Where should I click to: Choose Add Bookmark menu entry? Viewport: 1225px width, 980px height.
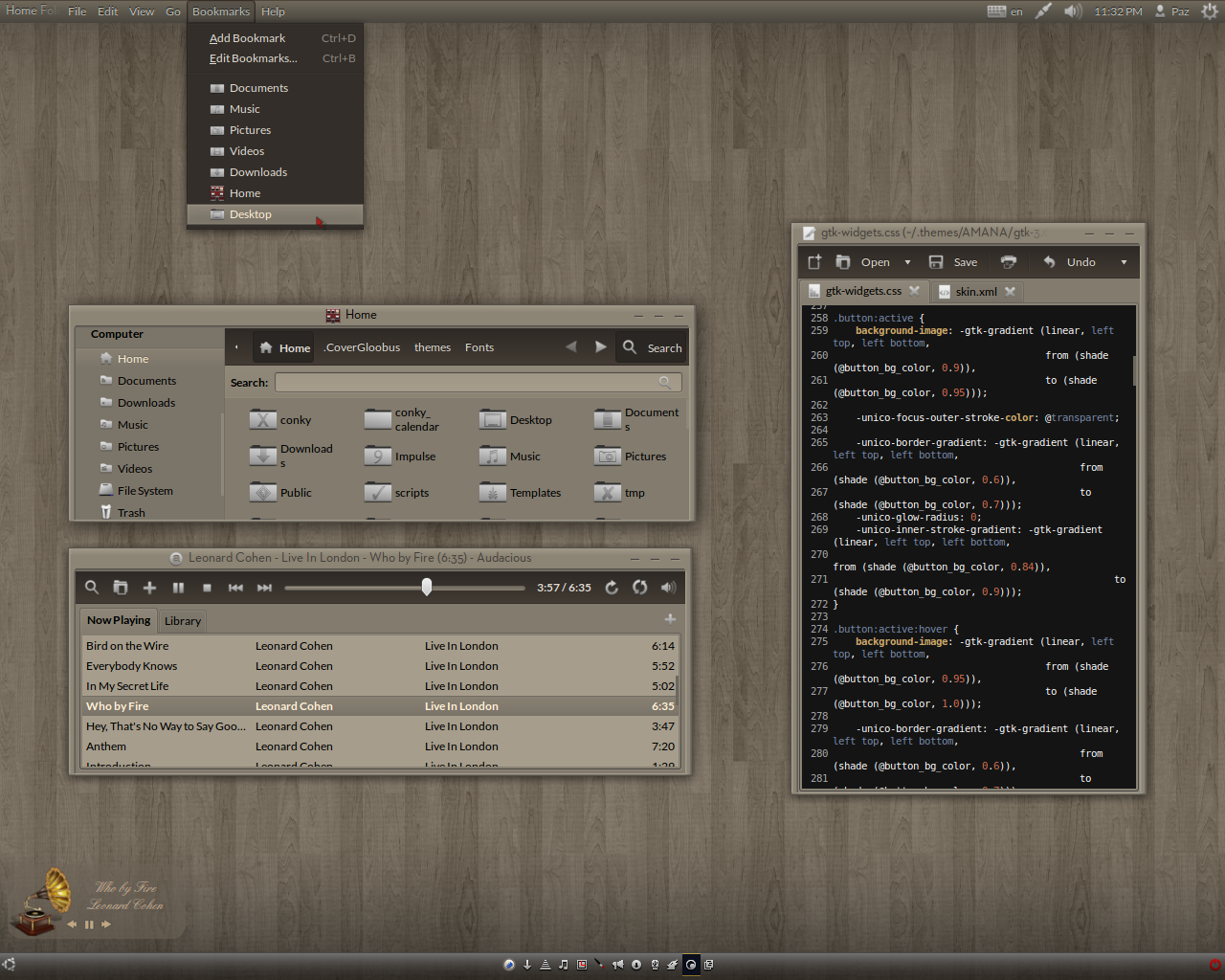tap(275, 38)
